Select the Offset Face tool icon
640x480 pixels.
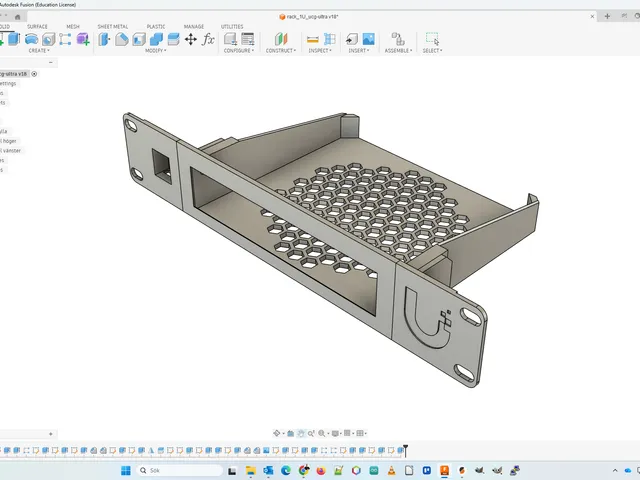pos(173,39)
